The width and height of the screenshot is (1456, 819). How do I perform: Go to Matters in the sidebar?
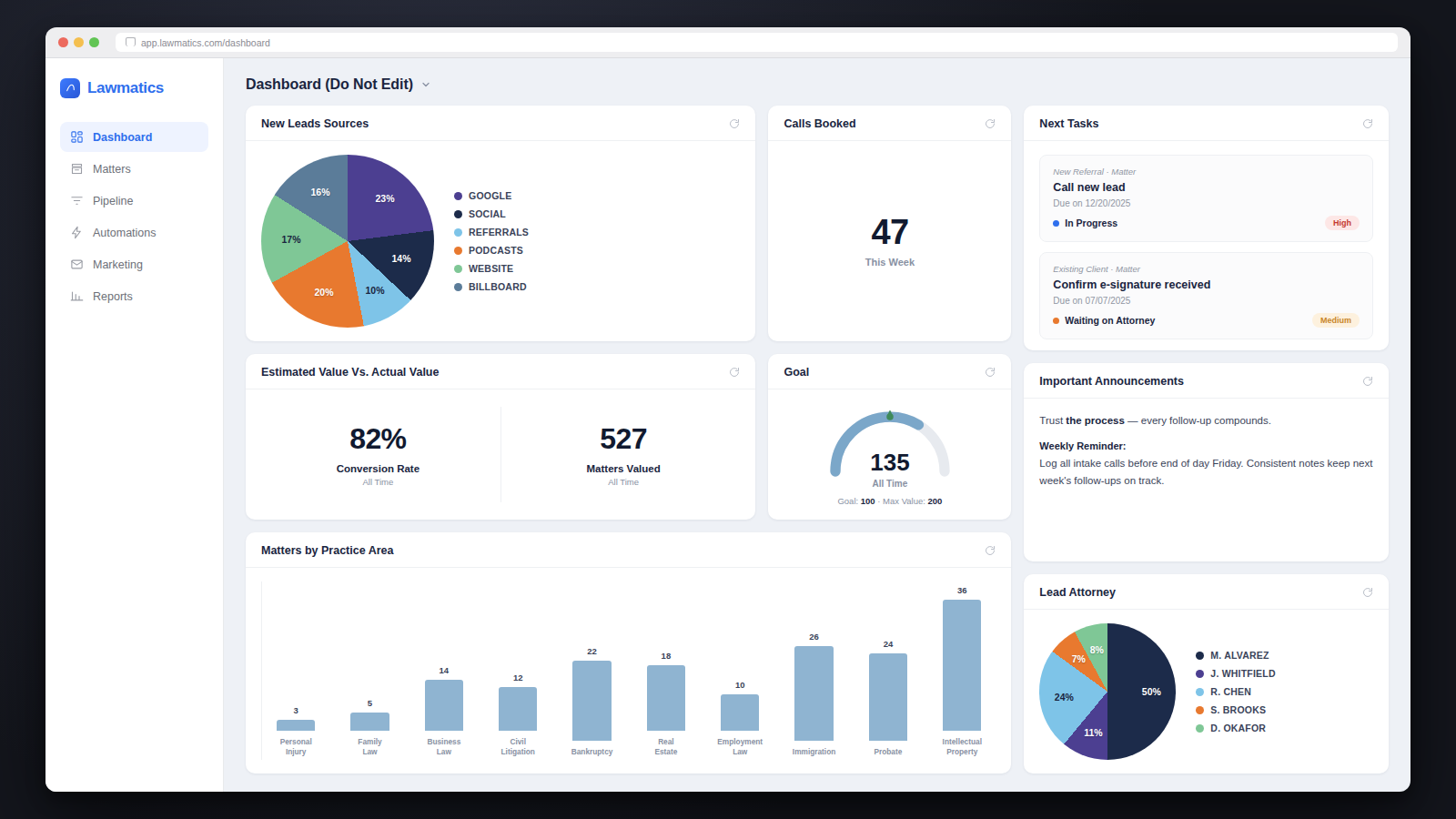[x=134, y=169]
